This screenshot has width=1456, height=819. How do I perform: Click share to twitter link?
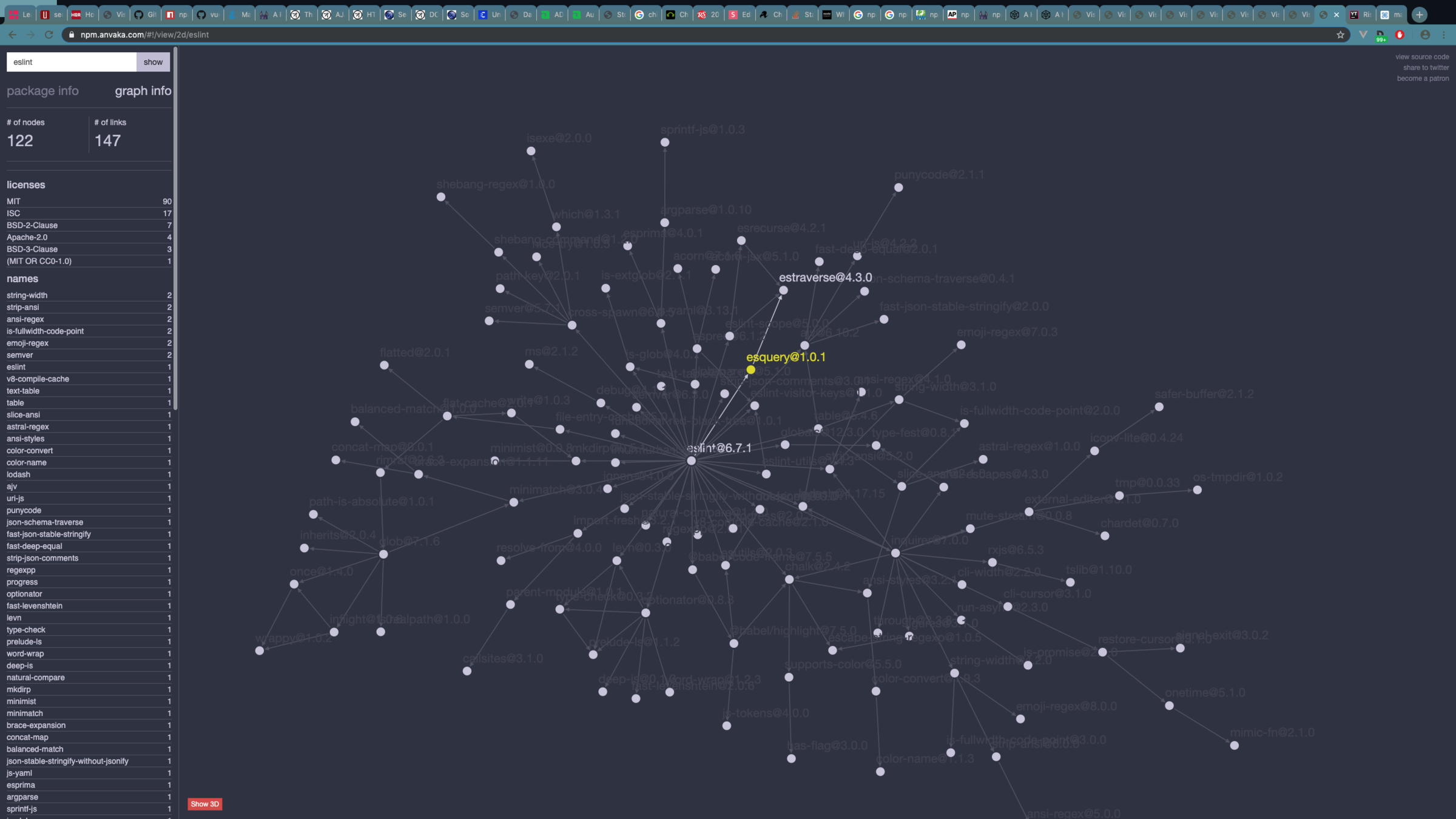click(1426, 68)
